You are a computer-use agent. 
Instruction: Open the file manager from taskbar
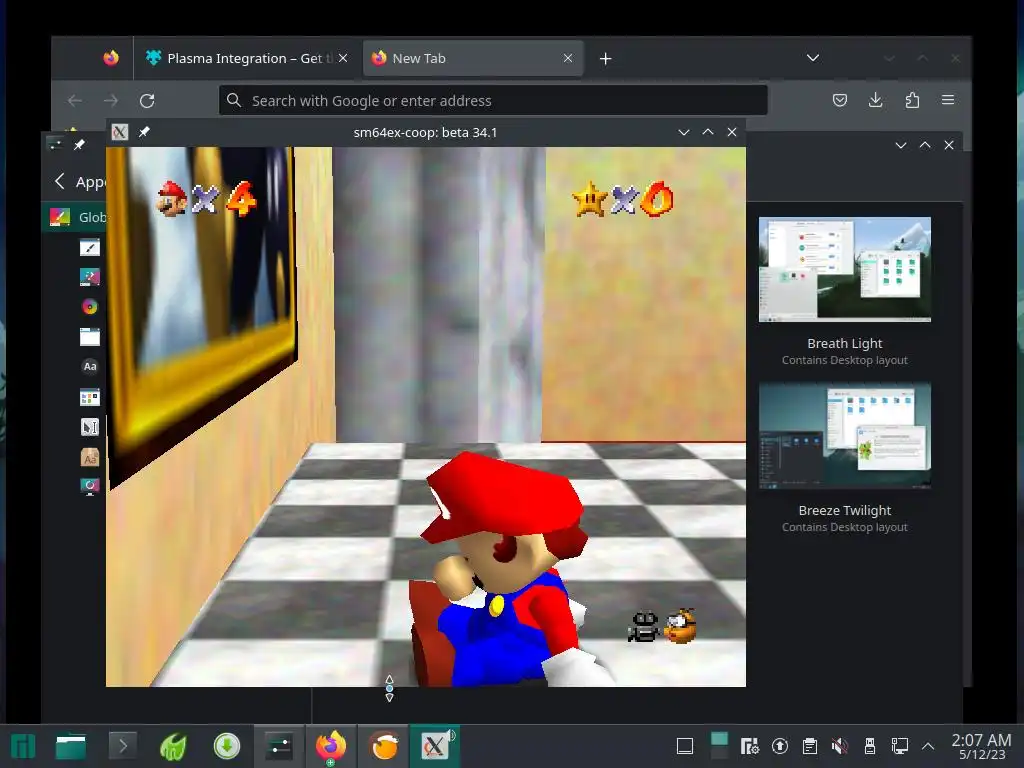(x=71, y=746)
